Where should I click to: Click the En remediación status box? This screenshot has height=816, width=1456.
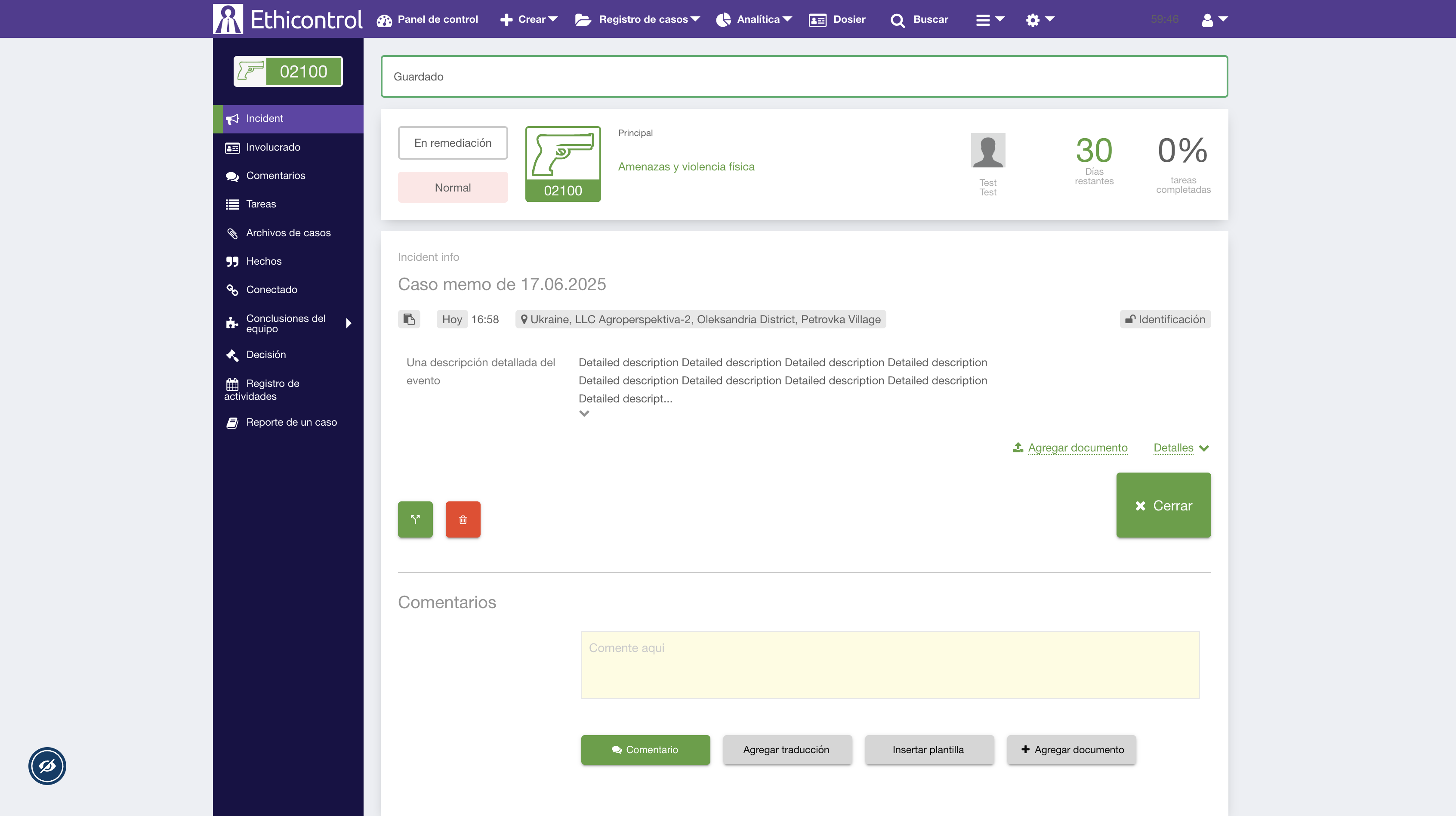pos(452,142)
